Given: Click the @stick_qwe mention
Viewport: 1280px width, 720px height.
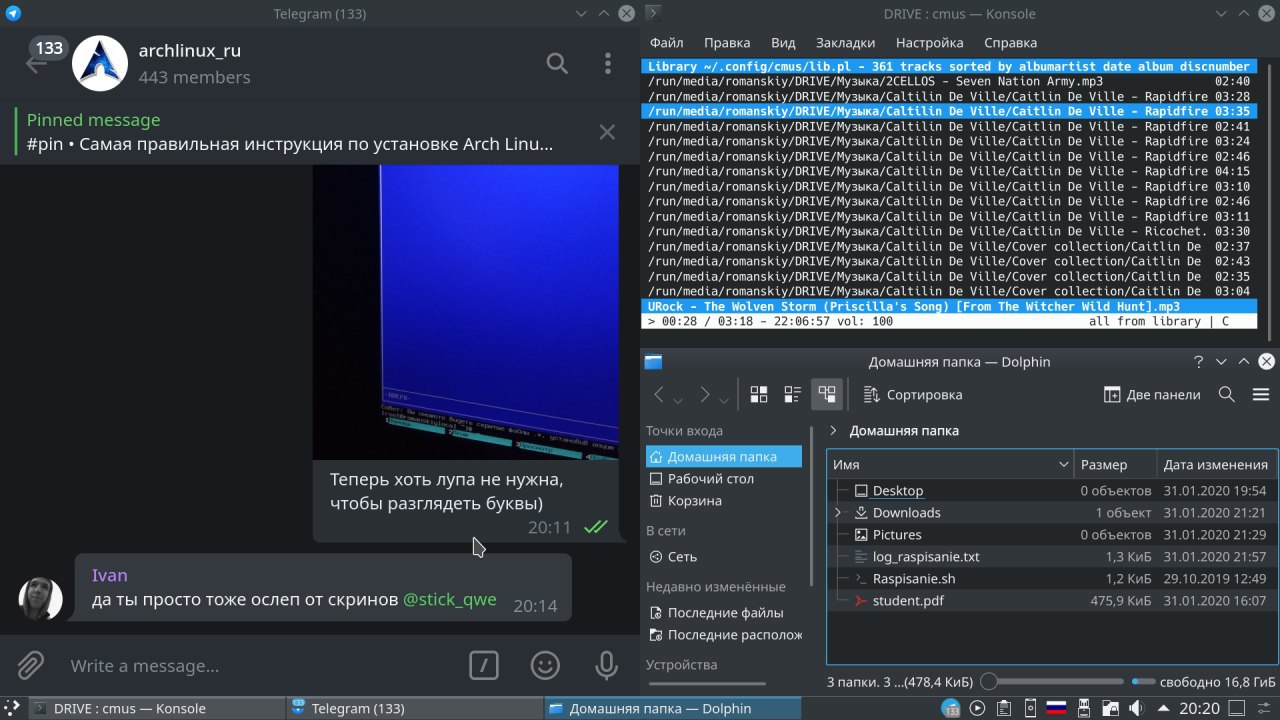Looking at the screenshot, I should click(x=450, y=600).
